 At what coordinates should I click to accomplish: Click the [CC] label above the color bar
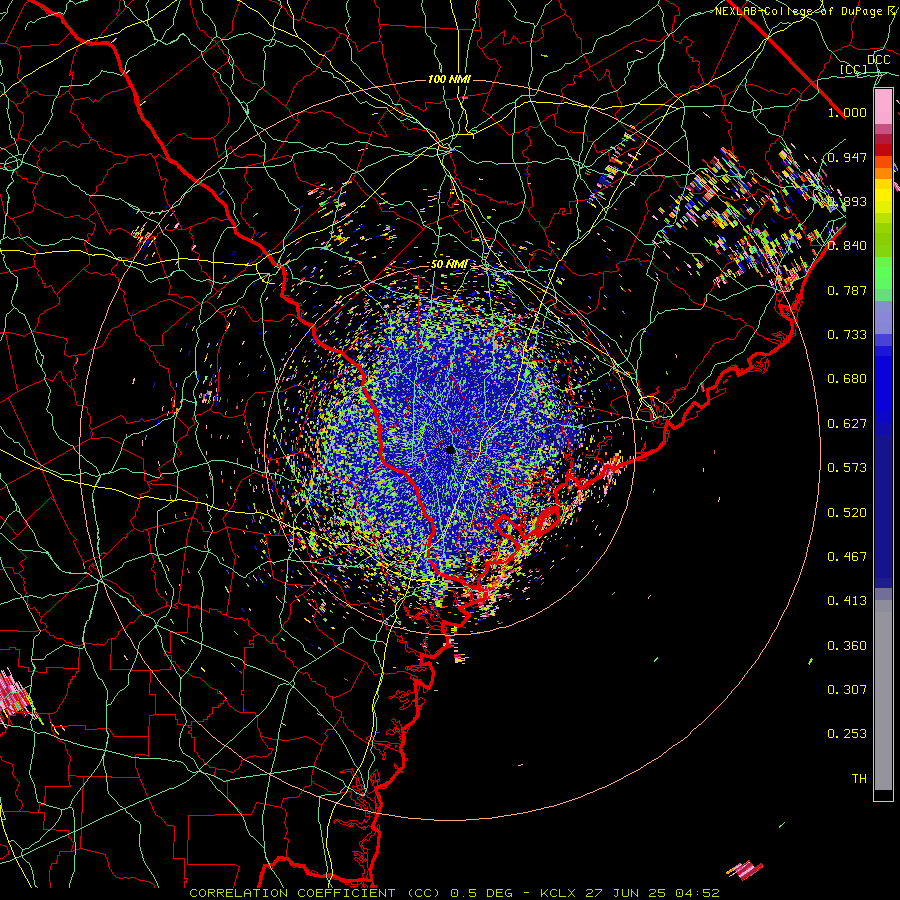[854, 69]
